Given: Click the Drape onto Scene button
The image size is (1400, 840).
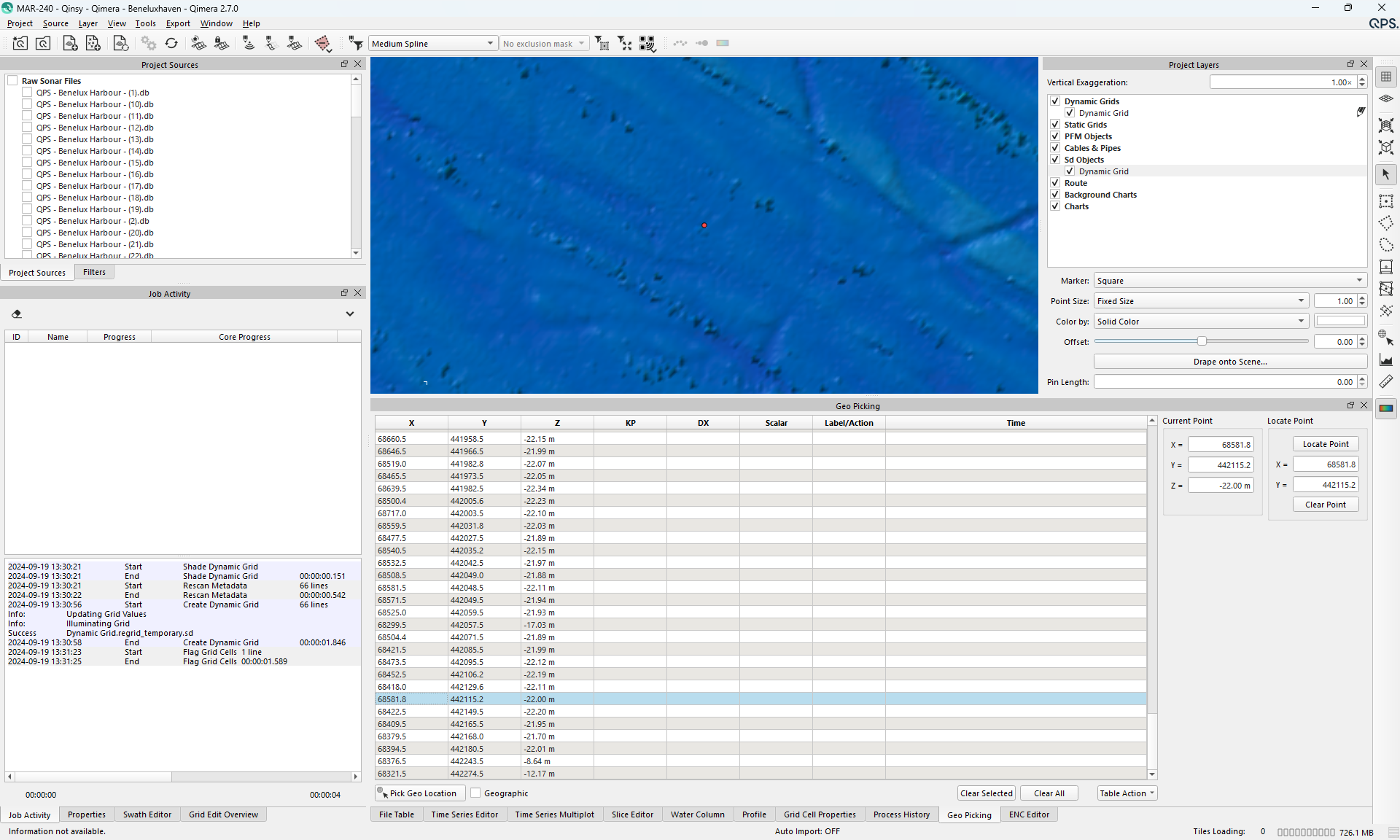Looking at the screenshot, I should [x=1229, y=362].
